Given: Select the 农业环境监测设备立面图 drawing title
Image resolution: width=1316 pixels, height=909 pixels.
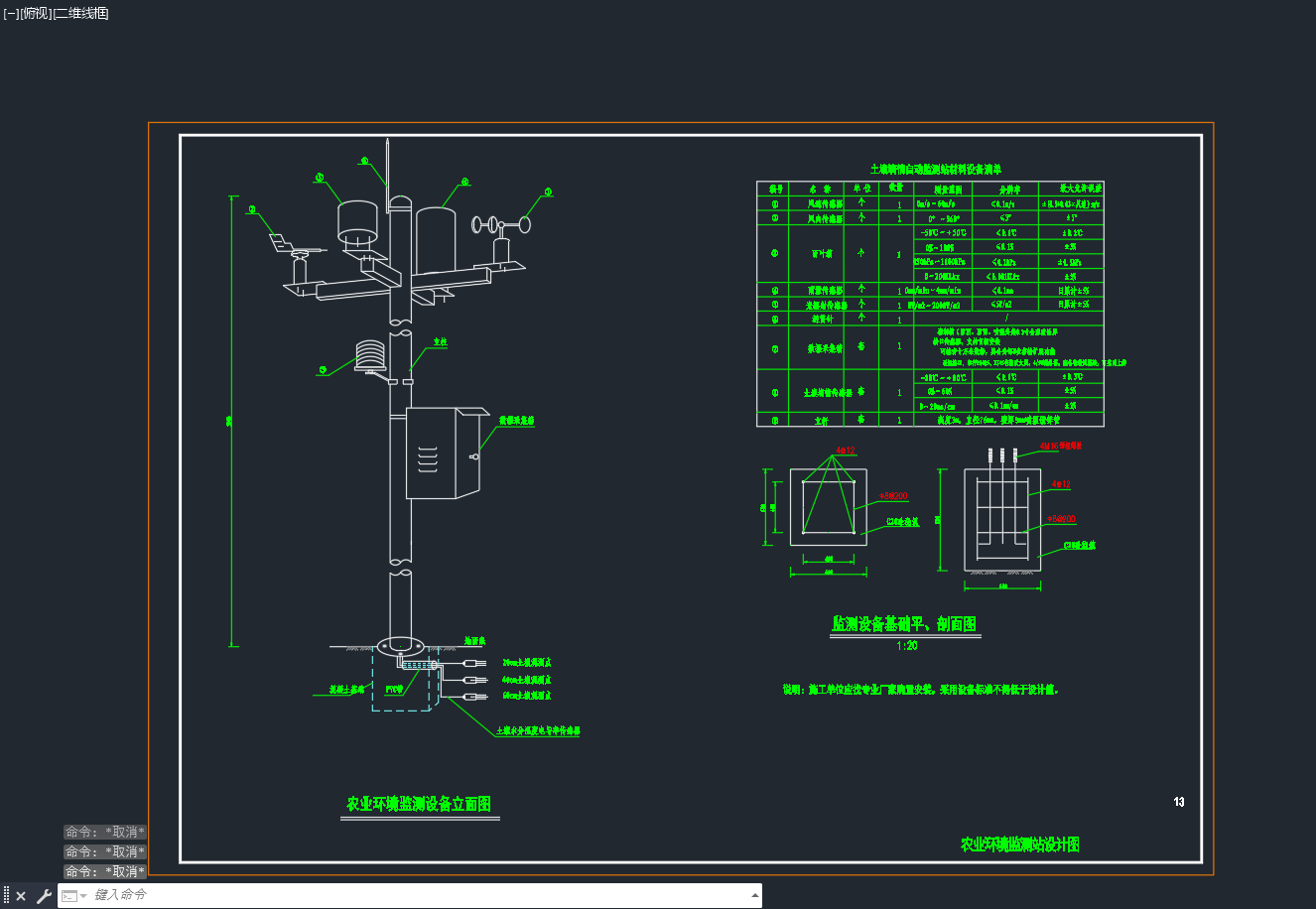Looking at the screenshot, I should 419,804.
